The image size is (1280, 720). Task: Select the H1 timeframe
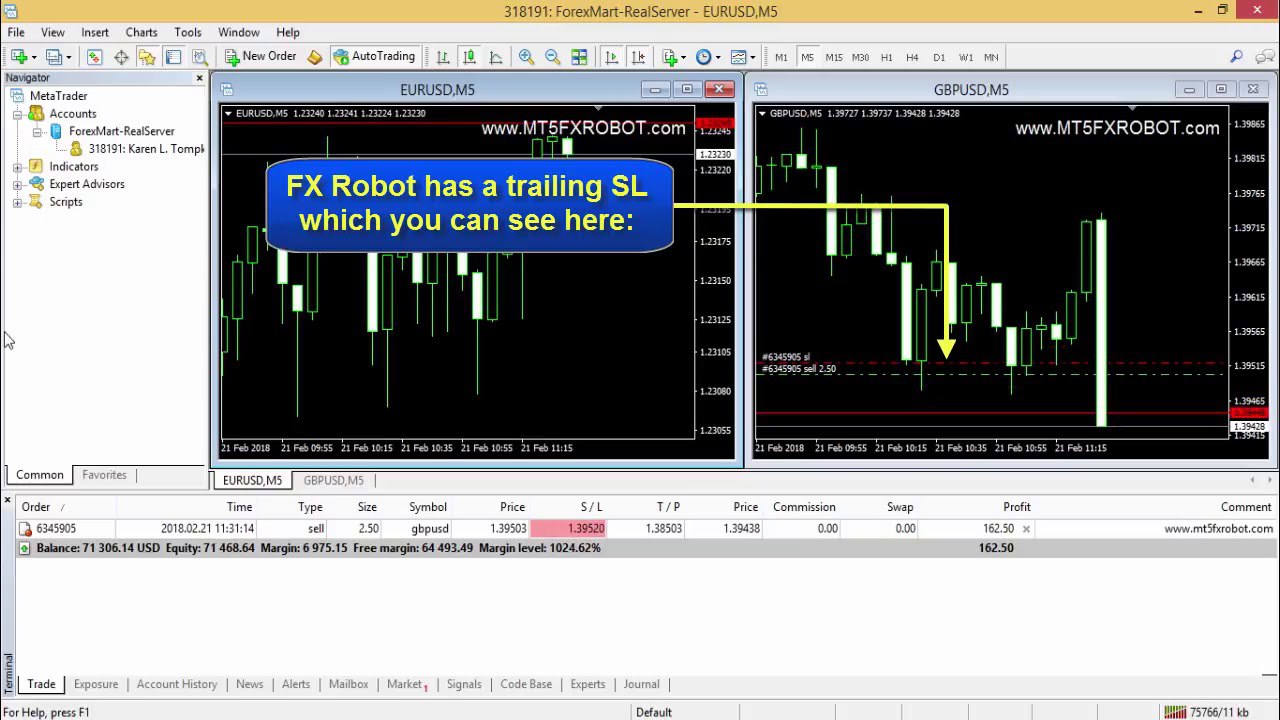pos(887,57)
